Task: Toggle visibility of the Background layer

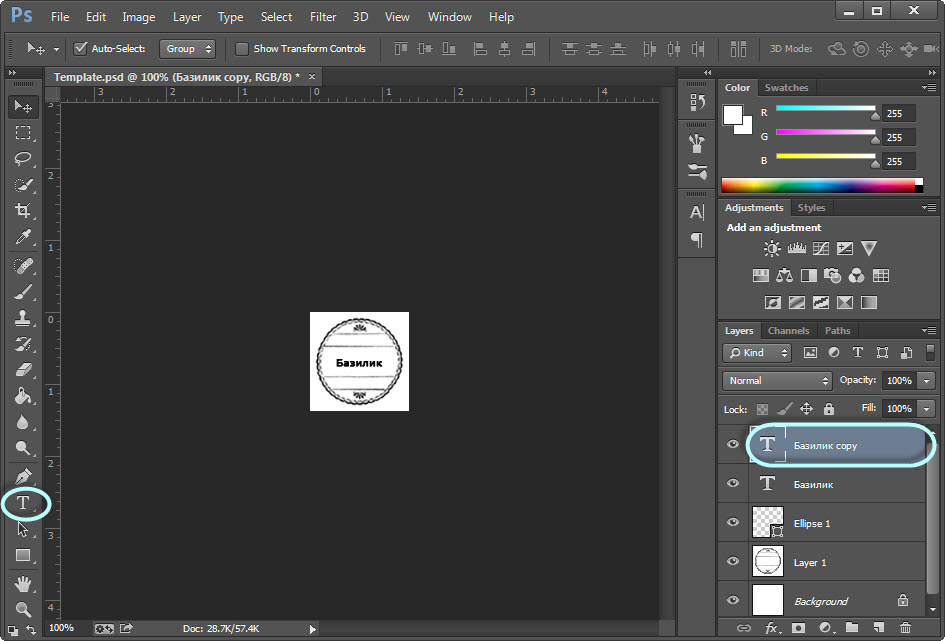Action: click(733, 601)
